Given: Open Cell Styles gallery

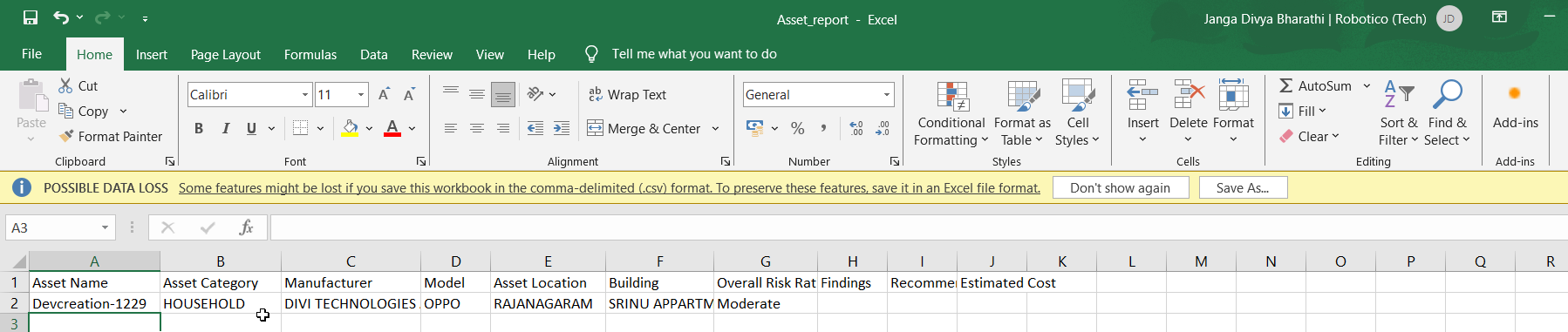Looking at the screenshot, I should [x=1078, y=113].
